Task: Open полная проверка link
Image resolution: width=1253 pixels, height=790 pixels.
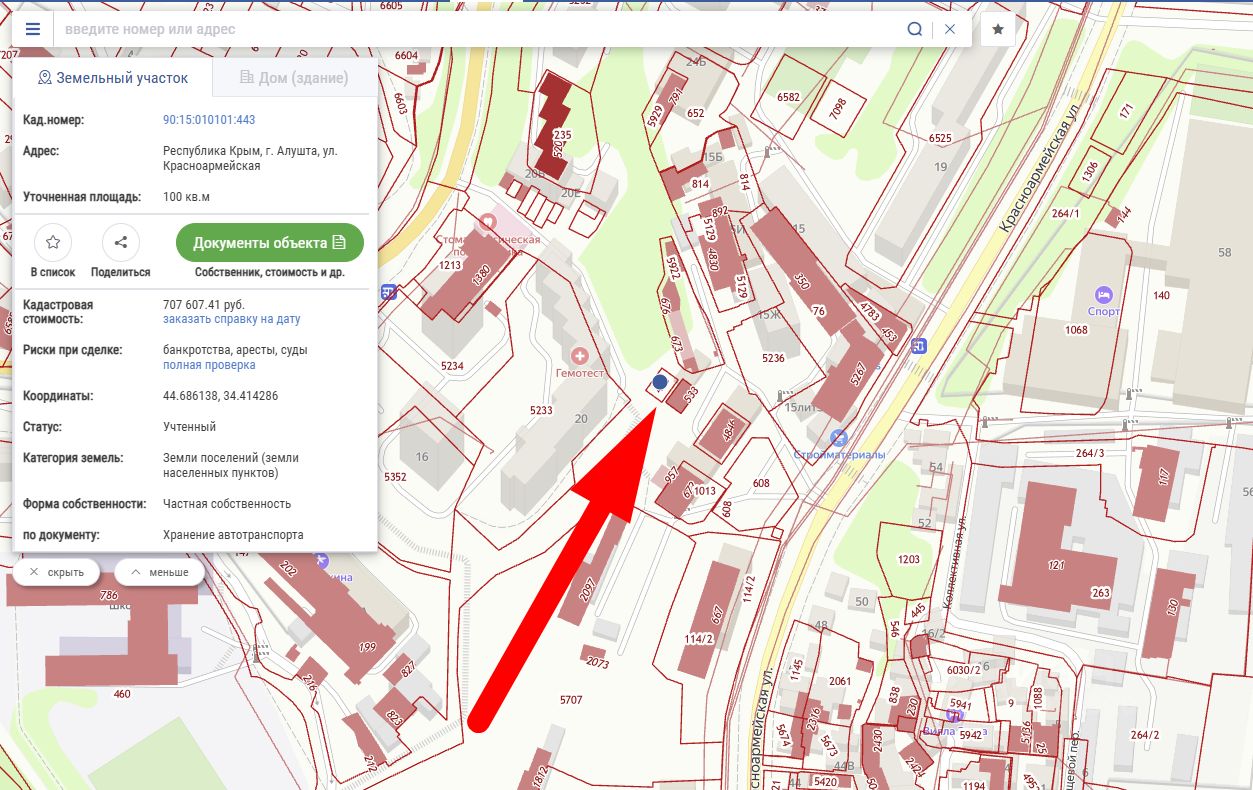Action: pos(209,366)
